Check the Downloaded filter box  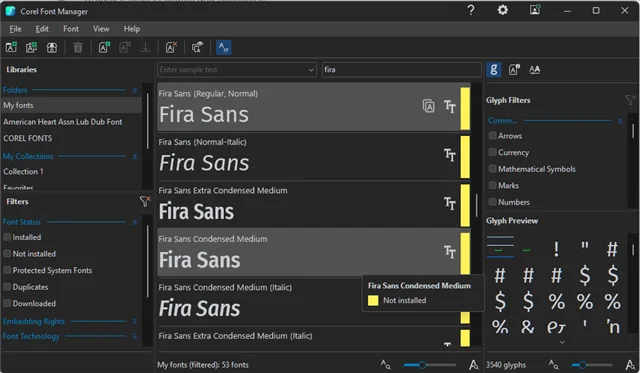pos(7,303)
